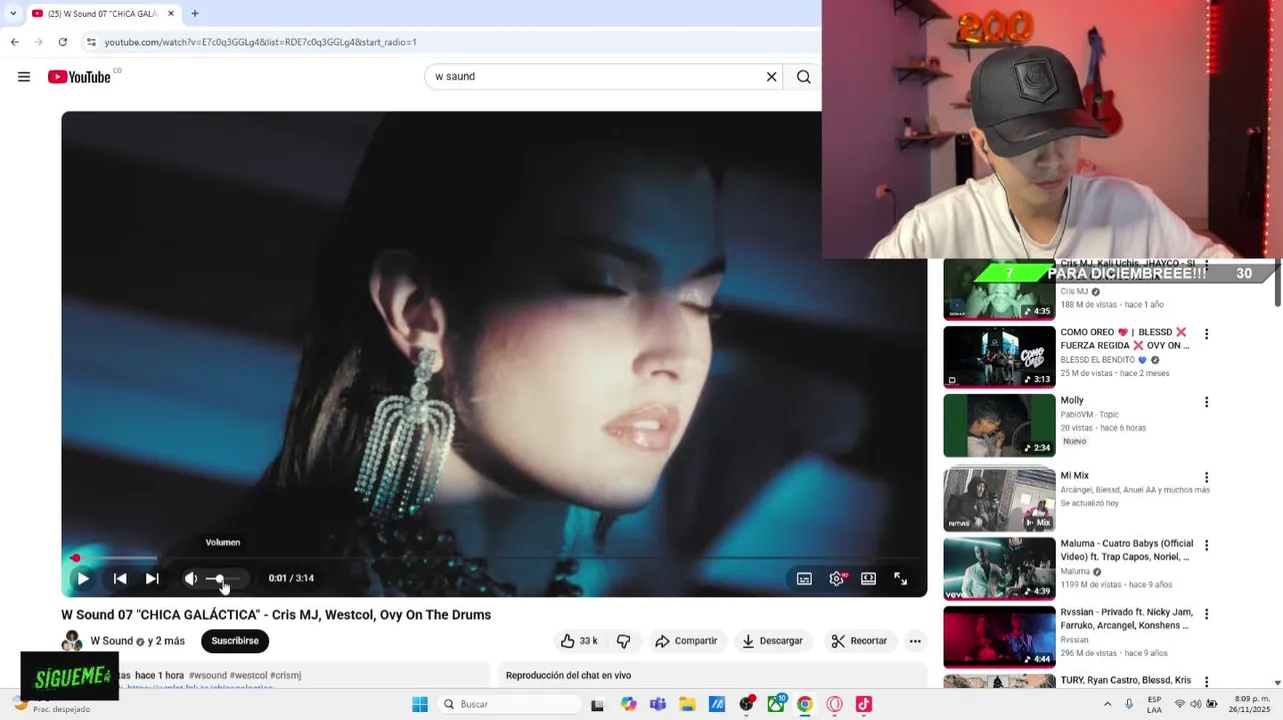Click the #wsound hashtag in description
The image size is (1283, 720).
coord(207,675)
